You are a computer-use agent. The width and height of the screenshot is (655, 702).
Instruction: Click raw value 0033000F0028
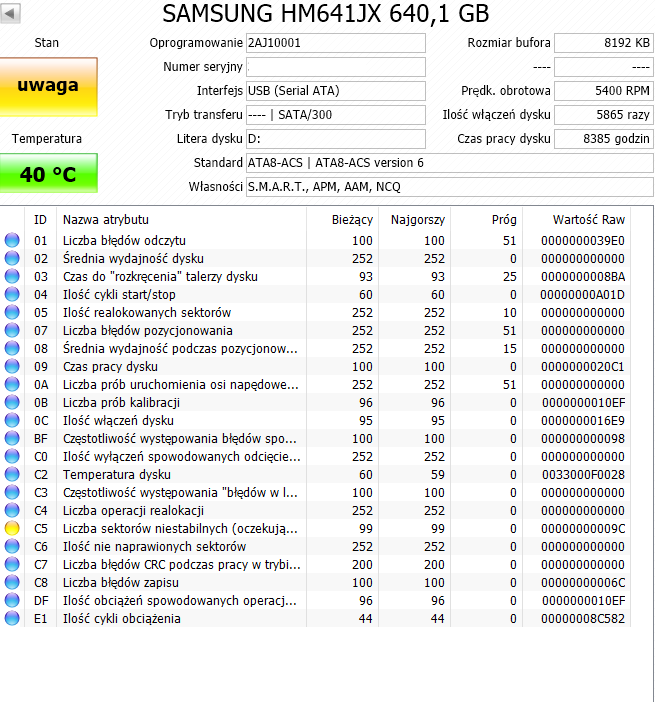coord(583,474)
